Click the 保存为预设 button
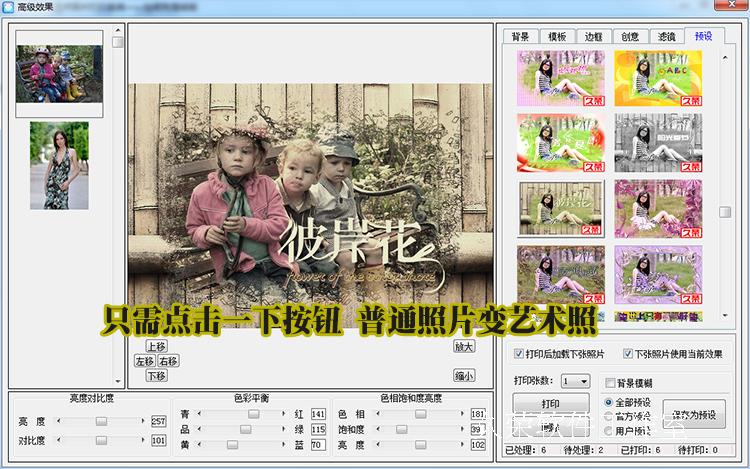This screenshot has height=469, width=750. pos(694,414)
